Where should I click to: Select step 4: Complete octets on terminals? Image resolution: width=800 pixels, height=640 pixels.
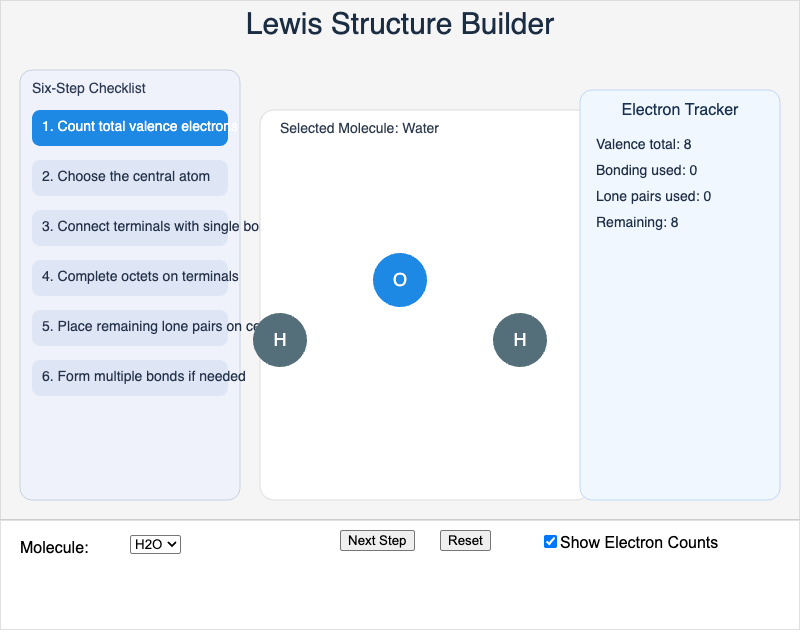(x=129, y=277)
